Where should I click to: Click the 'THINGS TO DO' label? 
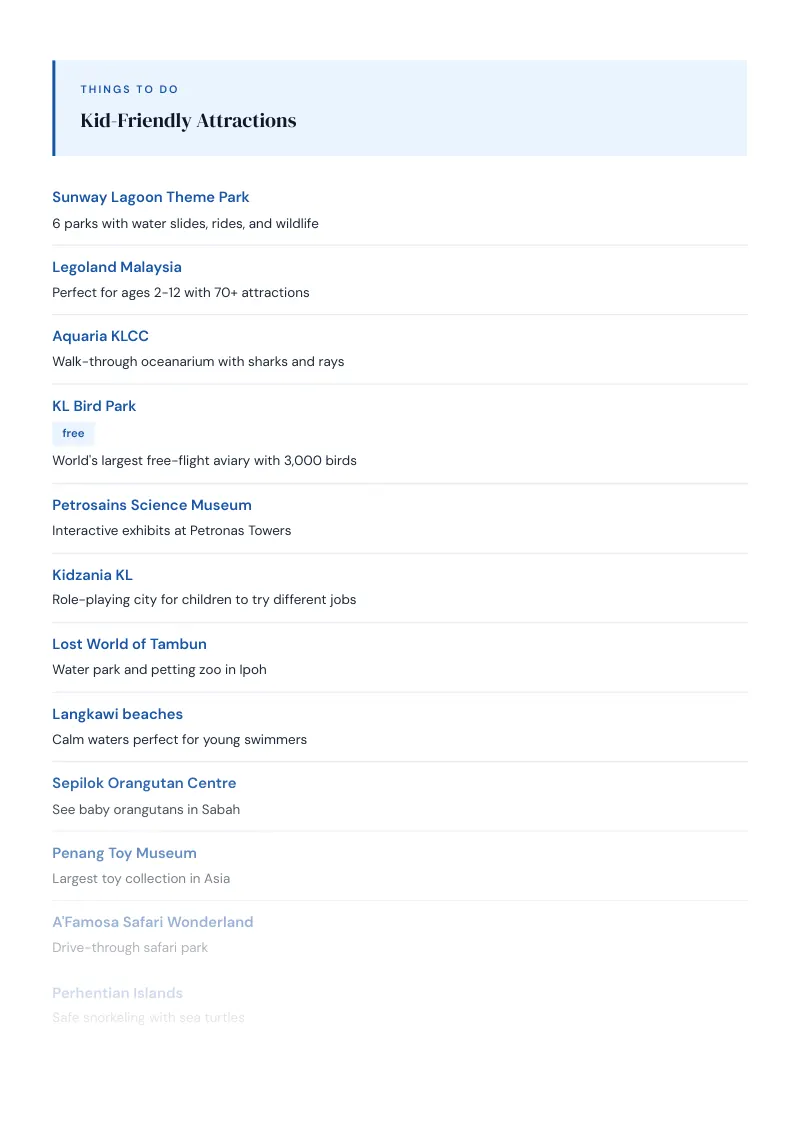129,90
